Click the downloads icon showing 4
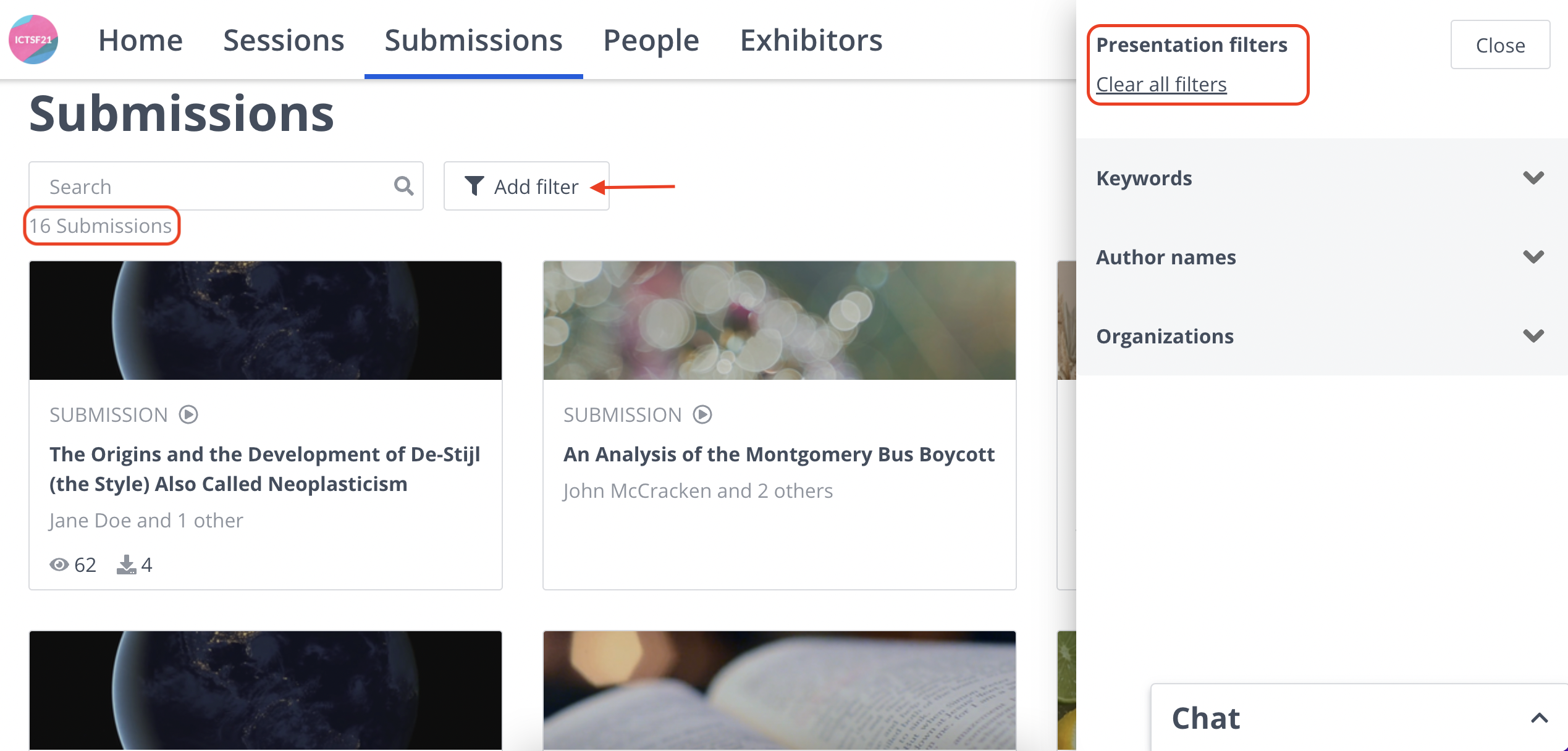Viewport: 1568px width, 751px height. (127, 564)
